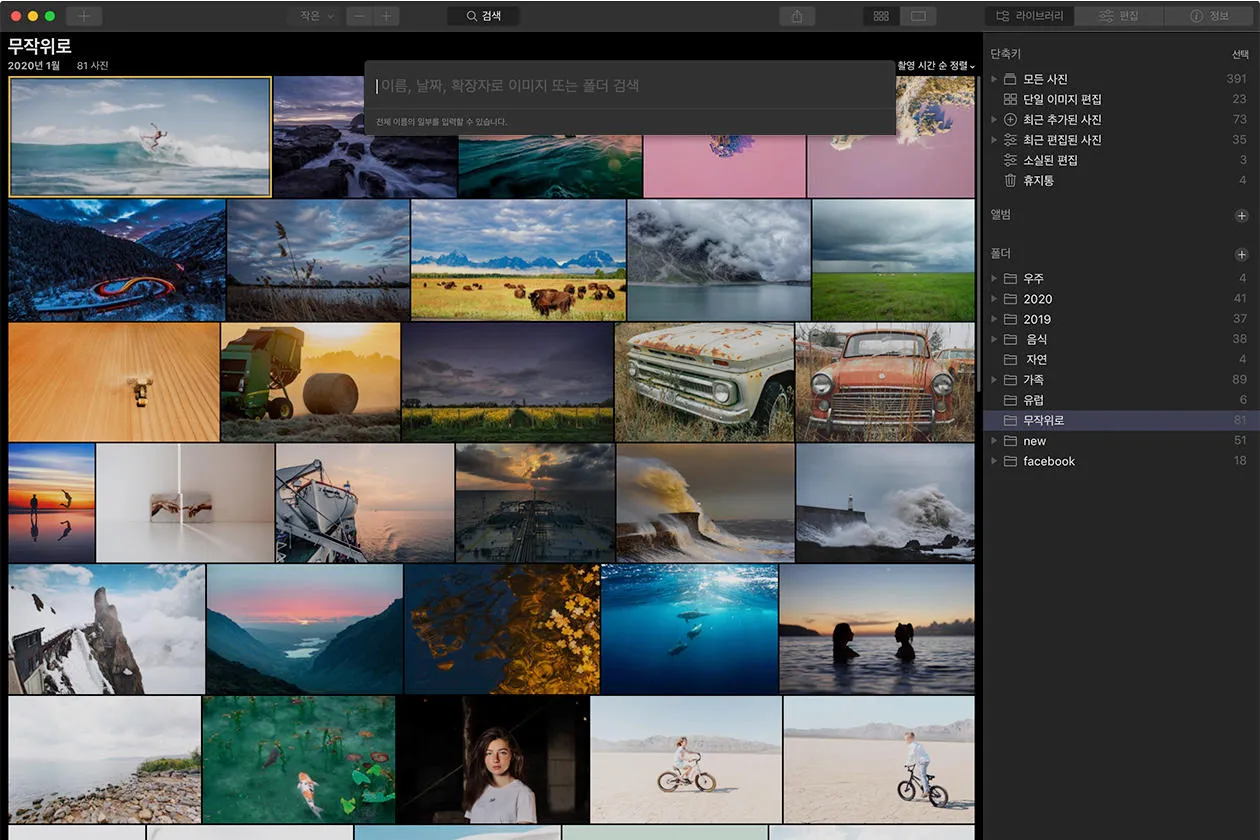Expand the 모든 사진 disclosure arrow

coord(994,79)
